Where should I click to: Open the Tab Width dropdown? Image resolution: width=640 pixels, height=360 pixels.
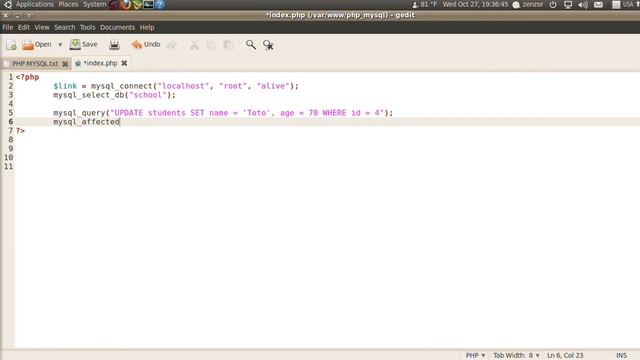click(516, 356)
